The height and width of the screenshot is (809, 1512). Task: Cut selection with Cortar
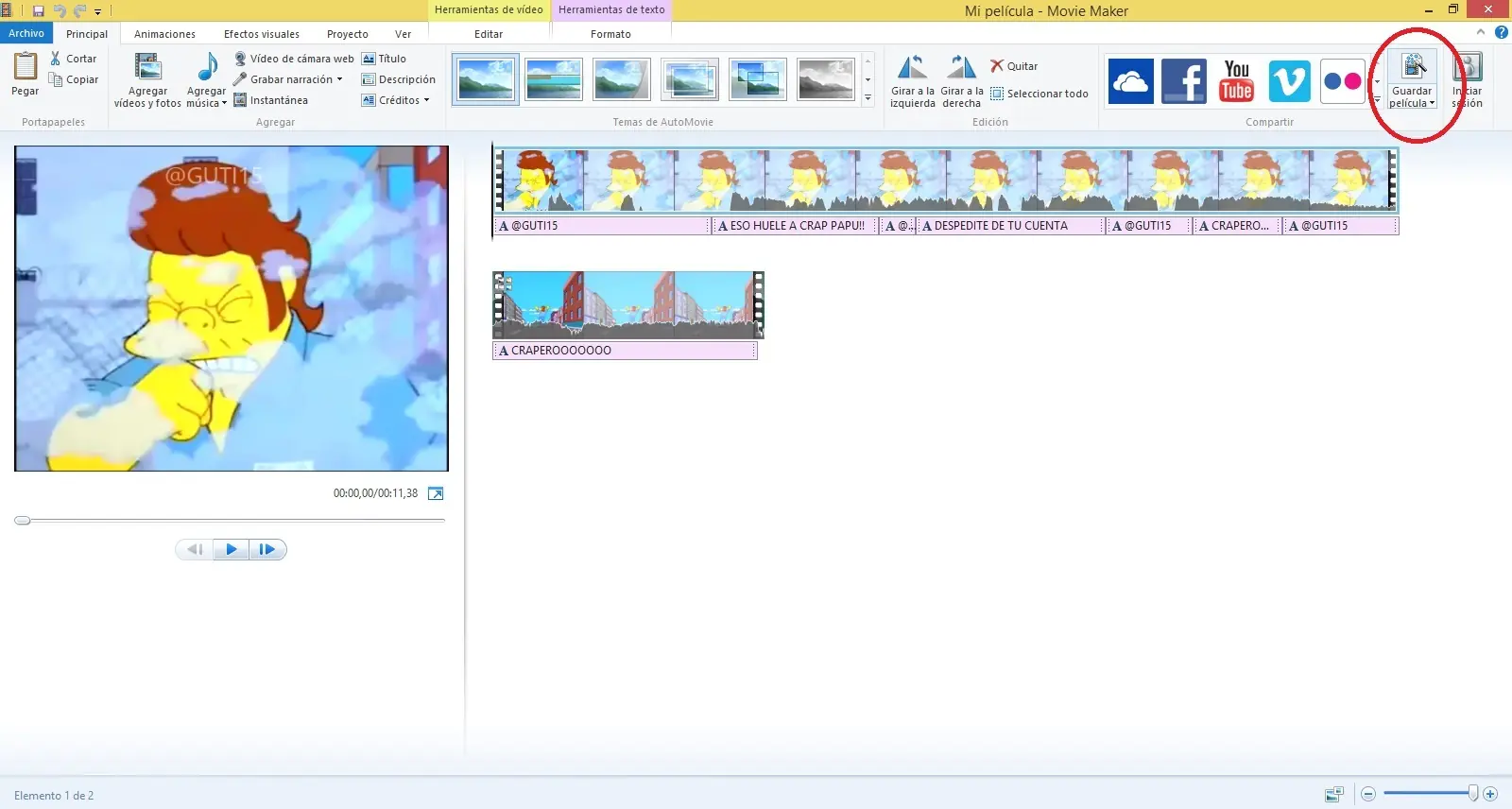(x=74, y=59)
